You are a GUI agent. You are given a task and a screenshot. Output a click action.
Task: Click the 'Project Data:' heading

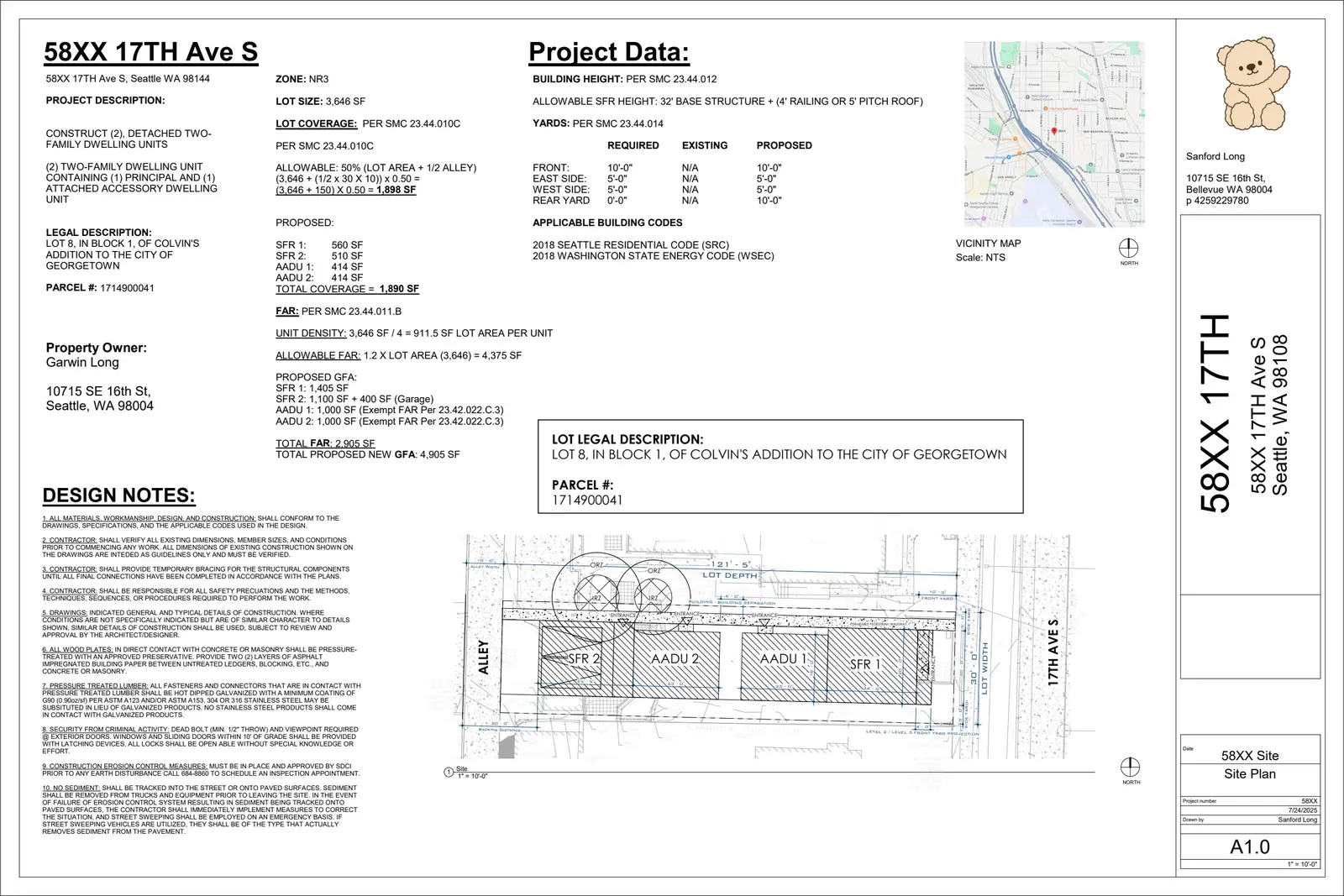click(x=609, y=52)
